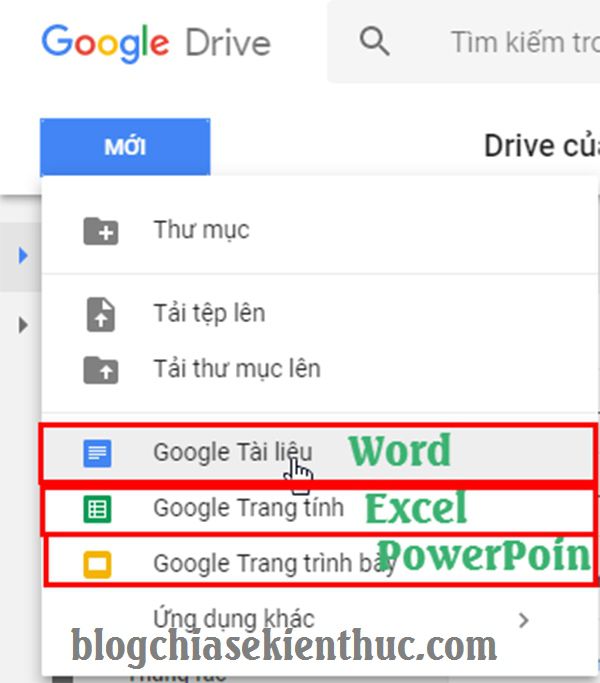Screen dimensions: 600x683
Task: Choose Tải thư mục lên option
Action: [320, 370]
